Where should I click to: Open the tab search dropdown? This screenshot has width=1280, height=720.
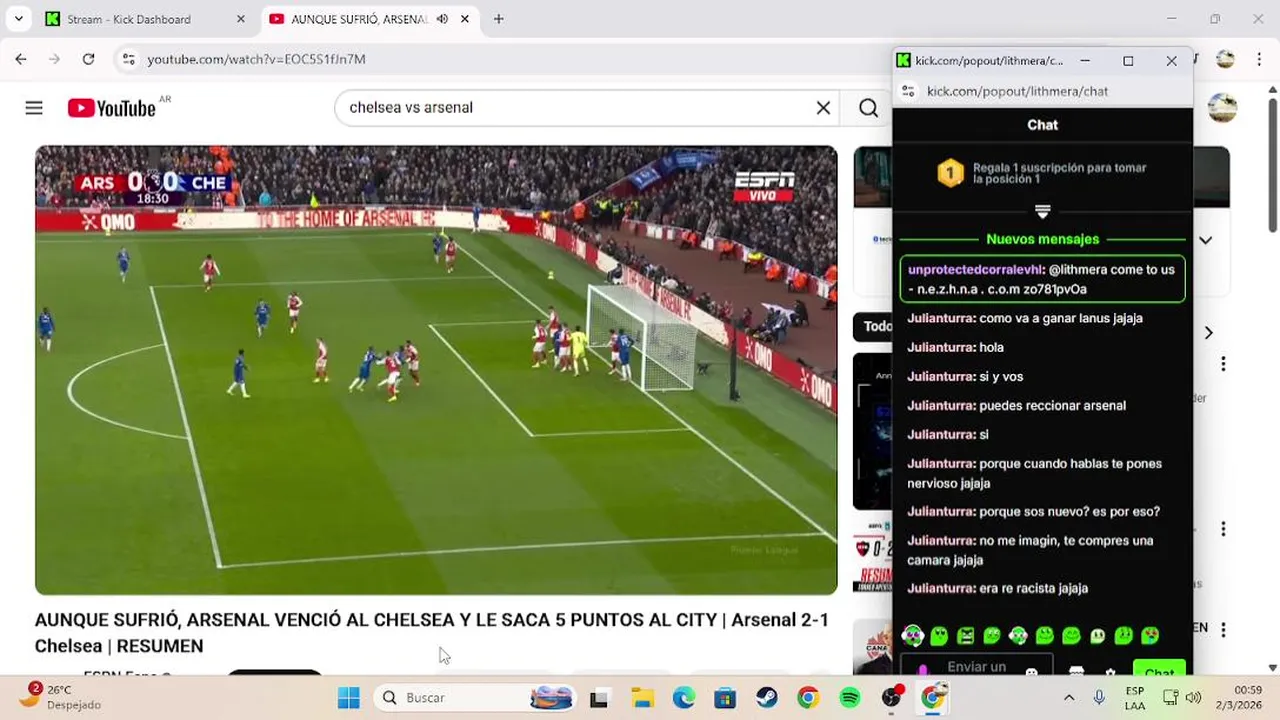(x=18, y=19)
